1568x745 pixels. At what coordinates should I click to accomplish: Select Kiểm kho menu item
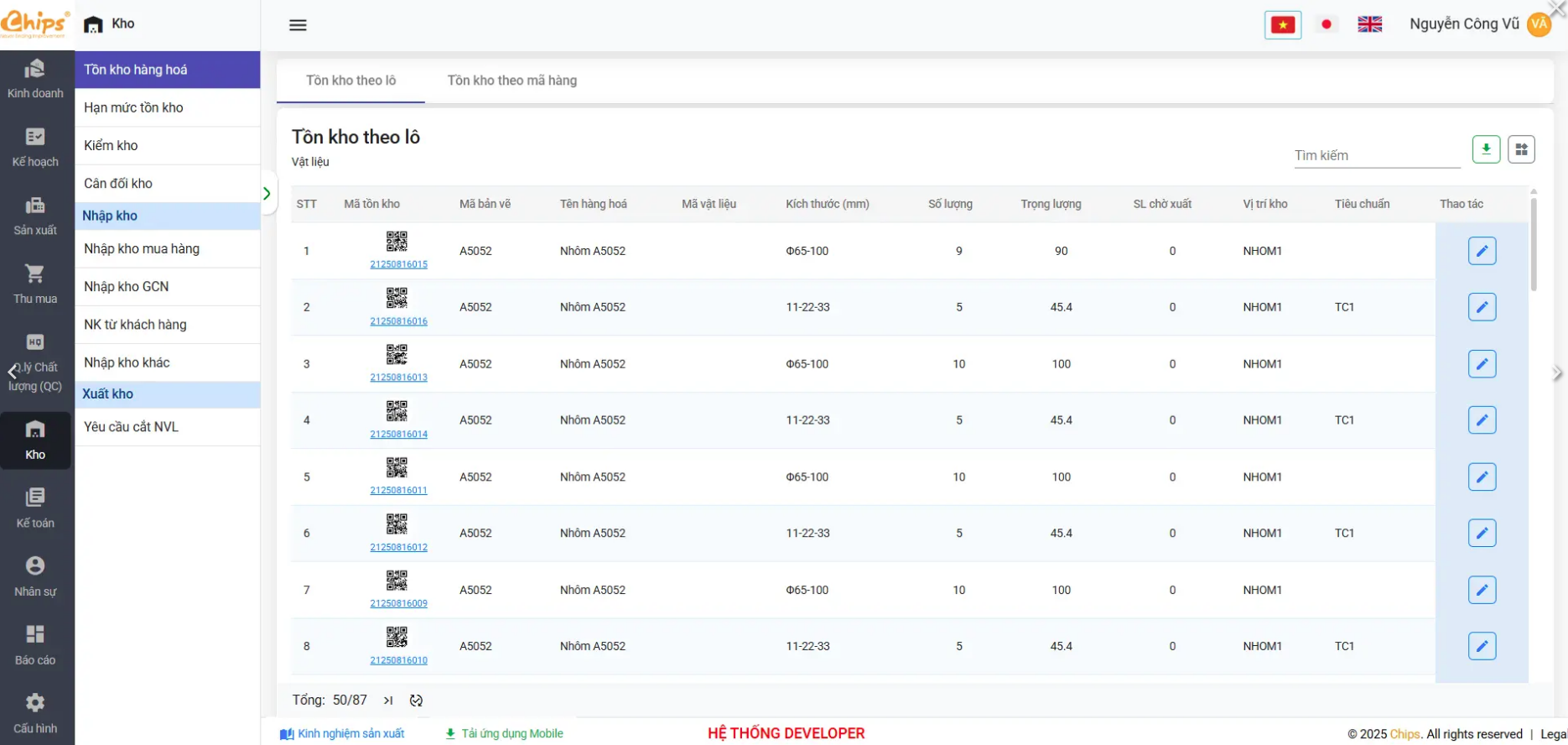168,145
